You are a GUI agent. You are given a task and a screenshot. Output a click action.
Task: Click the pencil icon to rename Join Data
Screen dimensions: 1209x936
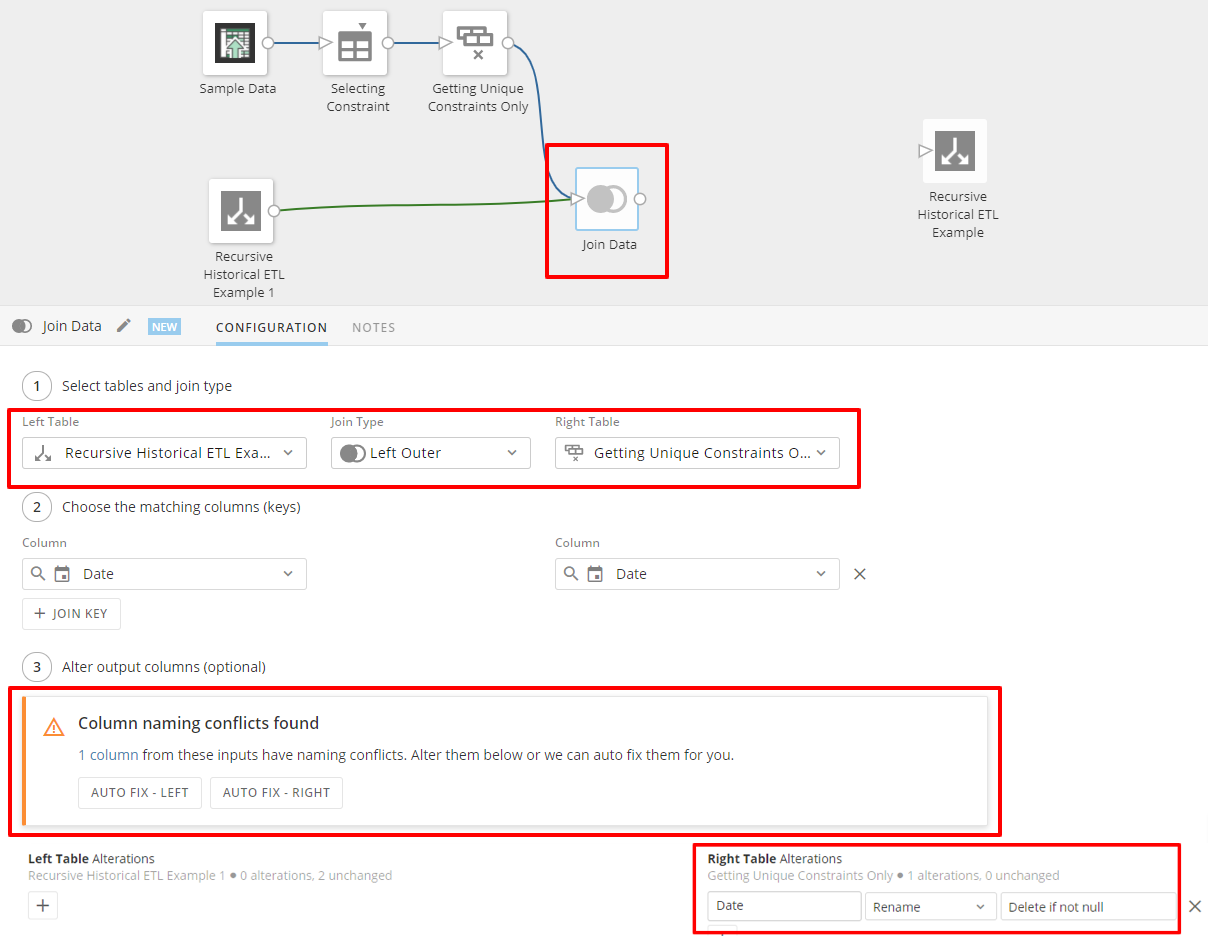pyautogui.click(x=123, y=325)
